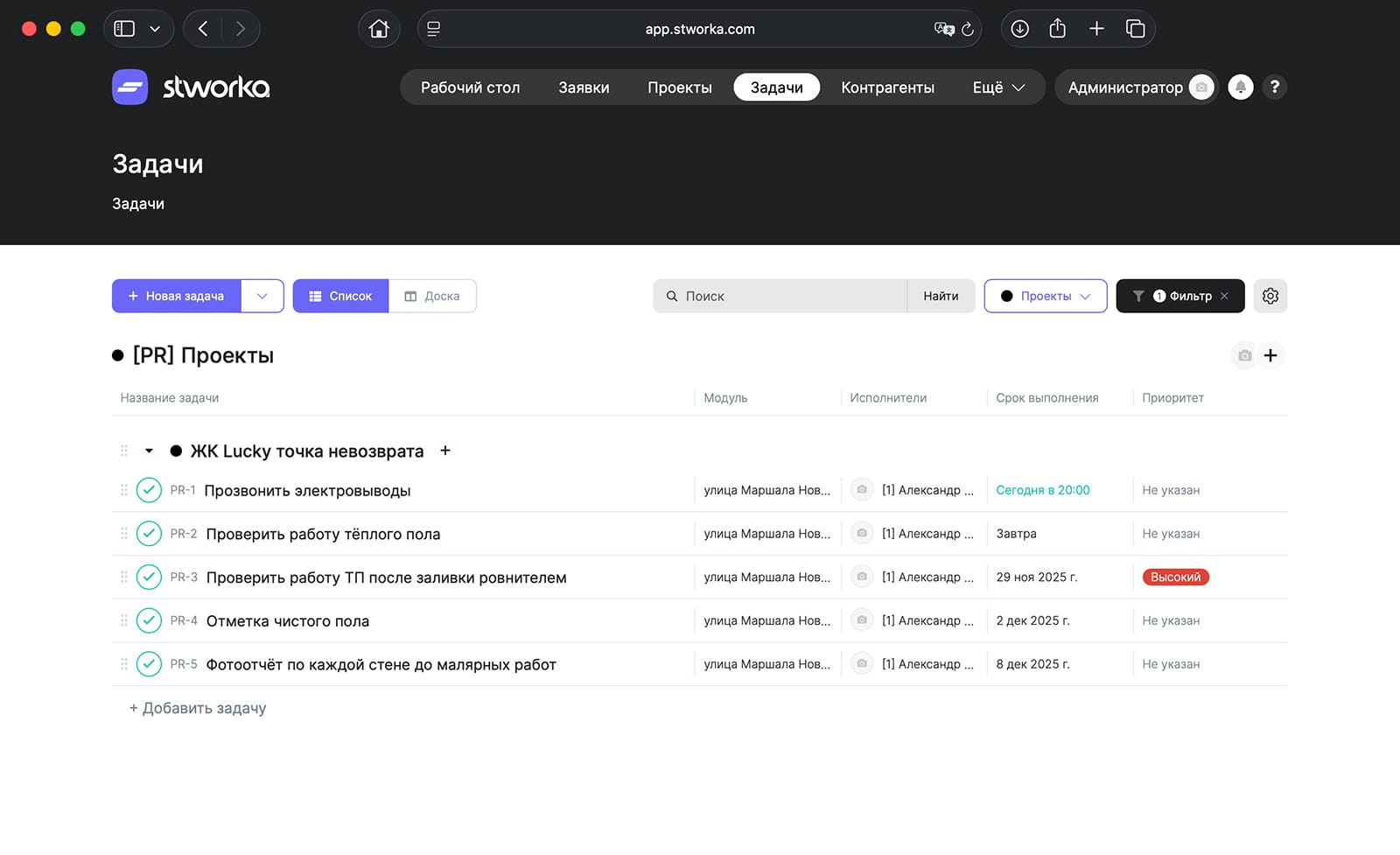1400x855 pixels.
Task: Go to the browser home page icon
Action: (x=379, y=29)
